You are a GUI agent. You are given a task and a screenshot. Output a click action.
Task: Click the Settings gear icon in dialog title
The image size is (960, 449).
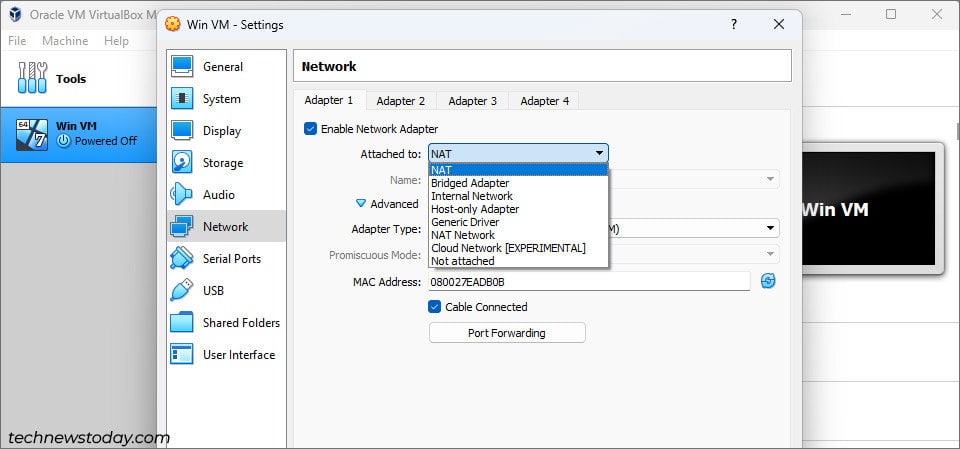[x=173, y=24]
